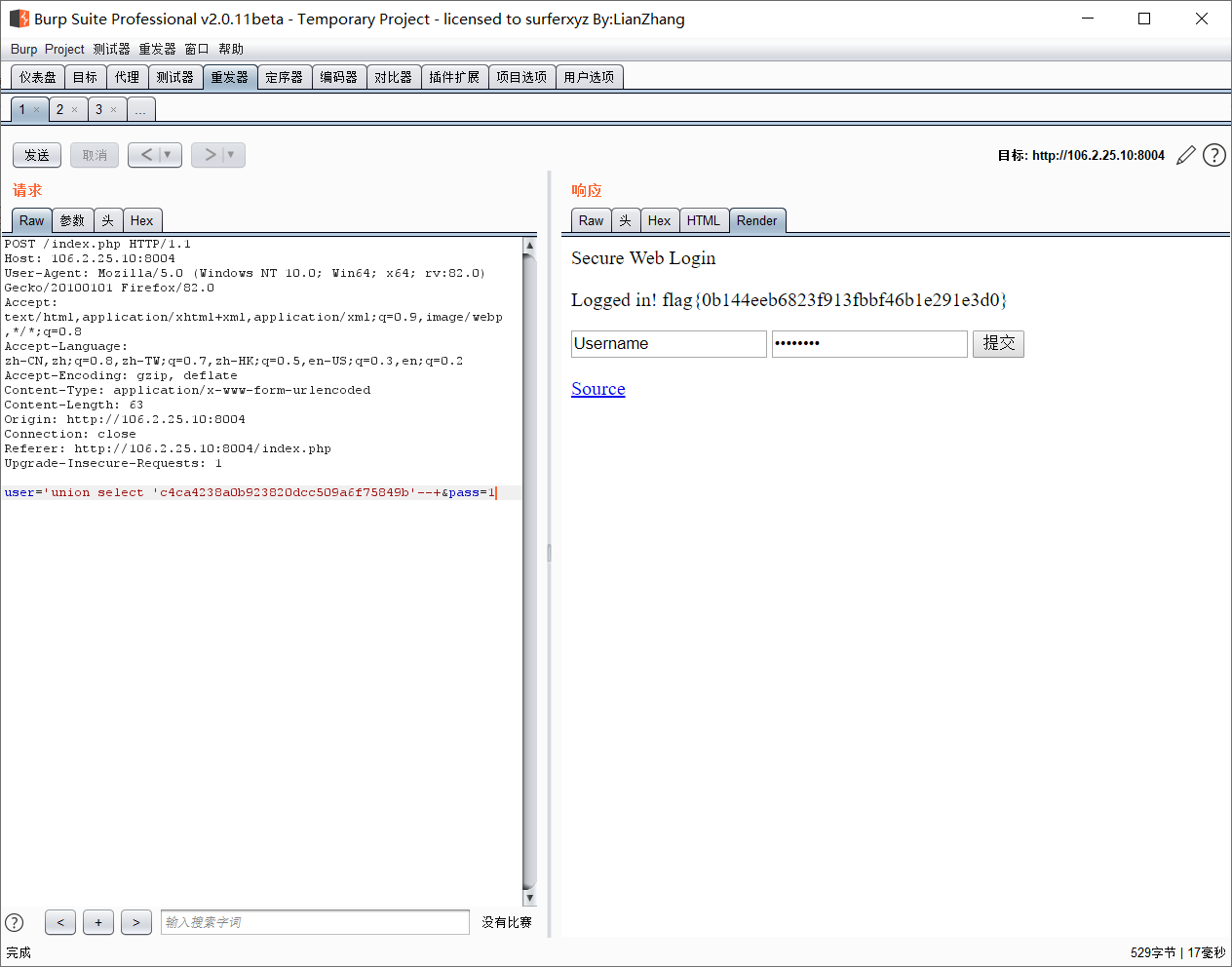Screen dimensions: 1232x967
Task: Open the 项目选项 project options tab
Action: coord(521,77)
